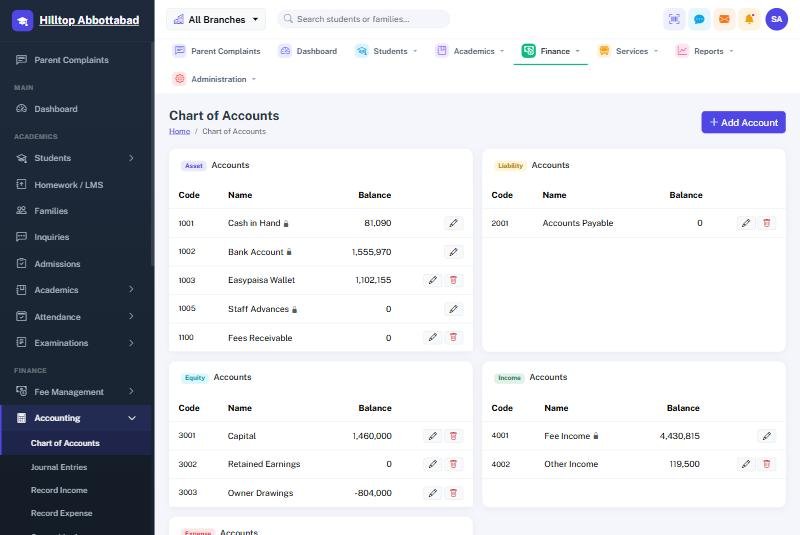Open the SA user avatar menu
The width and height of the screenshot is (800, 535).
[x=777, y=19]
